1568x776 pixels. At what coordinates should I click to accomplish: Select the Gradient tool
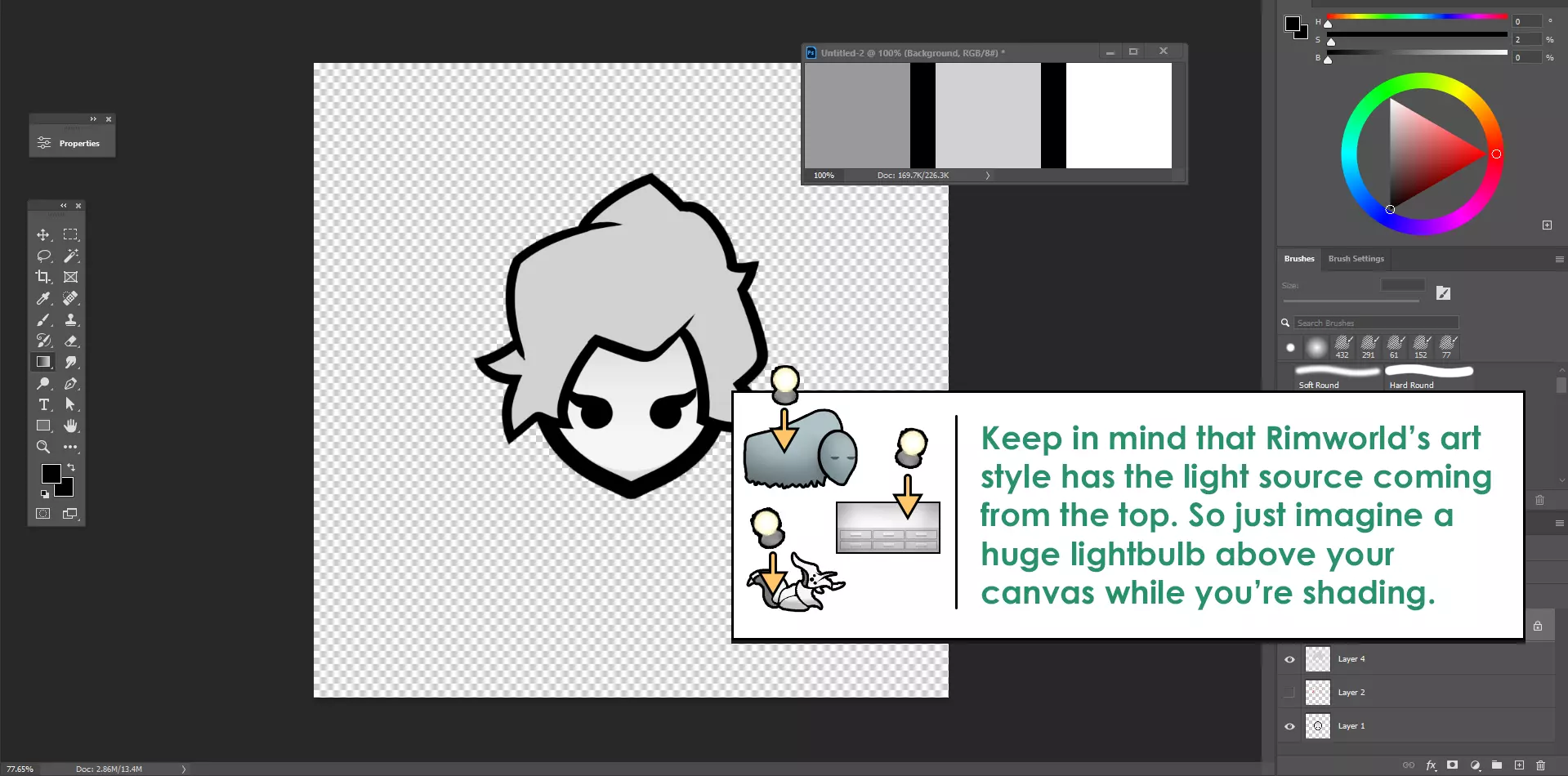tap(43, 362)
